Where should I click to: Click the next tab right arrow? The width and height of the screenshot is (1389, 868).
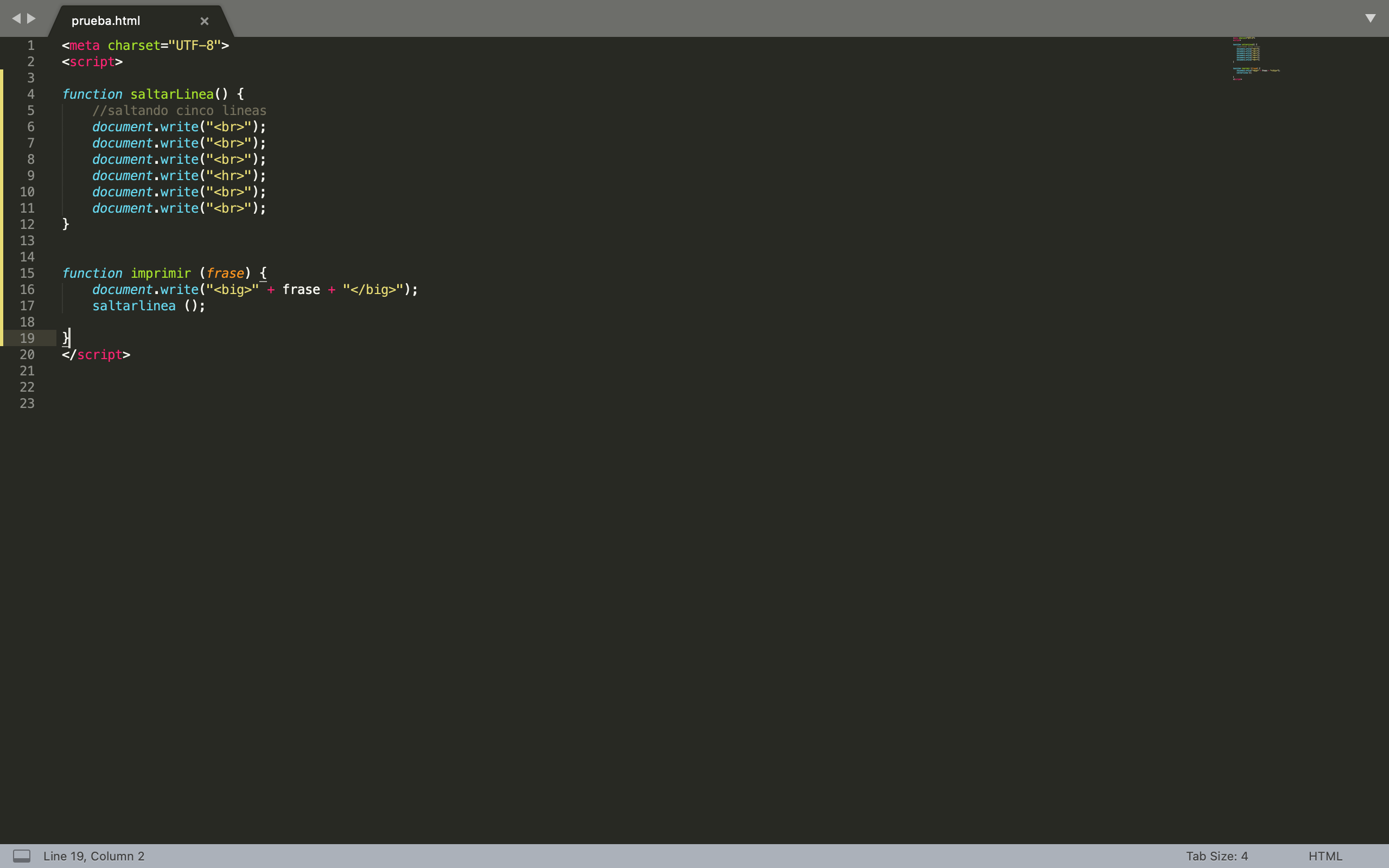pos(31,18)
